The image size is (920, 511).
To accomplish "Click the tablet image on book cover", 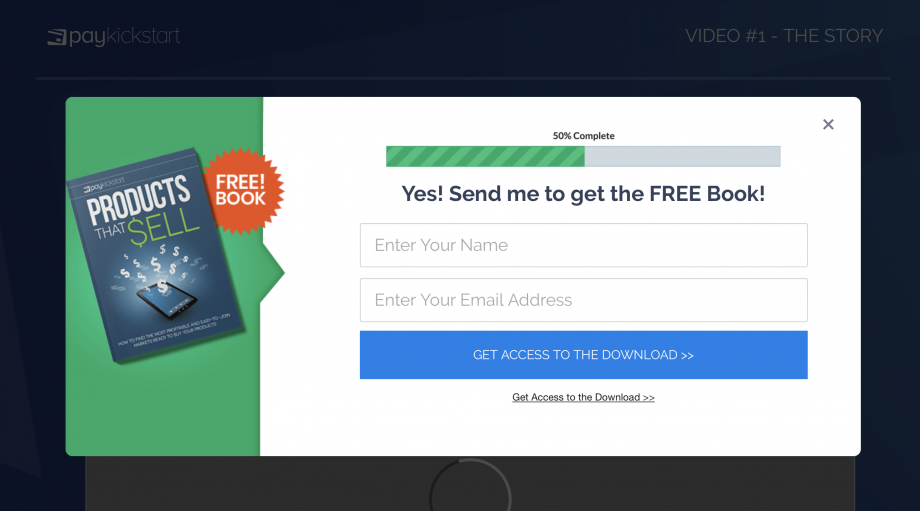I will [167, 297].
